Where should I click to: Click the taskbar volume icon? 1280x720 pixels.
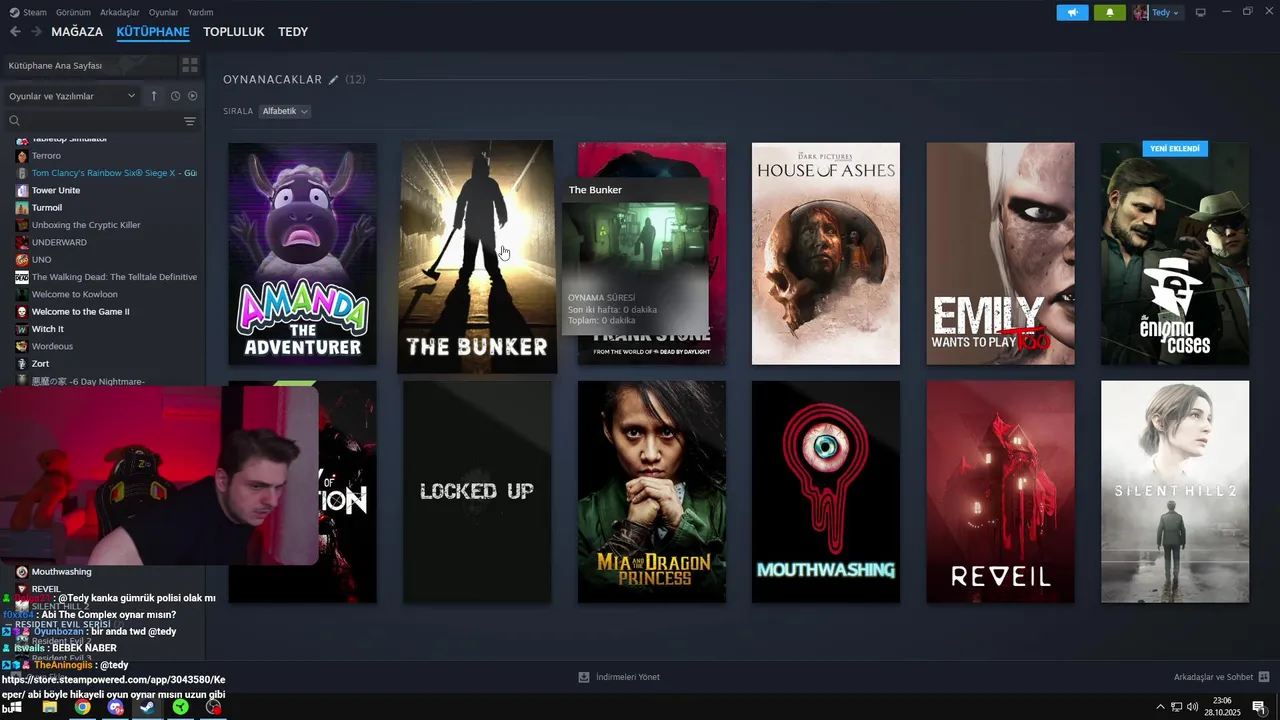coord(1192,707)
